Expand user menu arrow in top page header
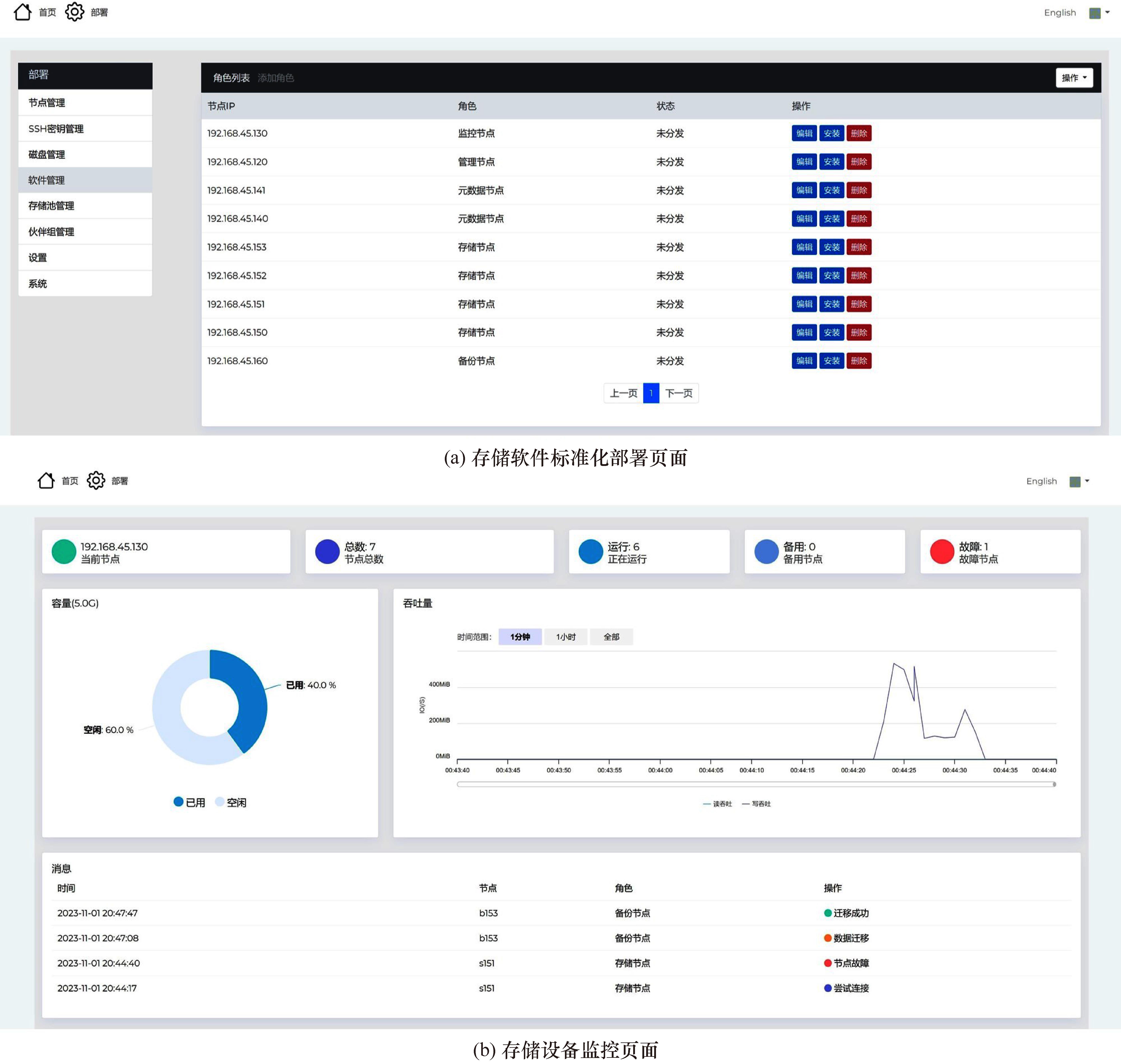The height and width of the screenshot is (1064, 1121). point(1107,12)
